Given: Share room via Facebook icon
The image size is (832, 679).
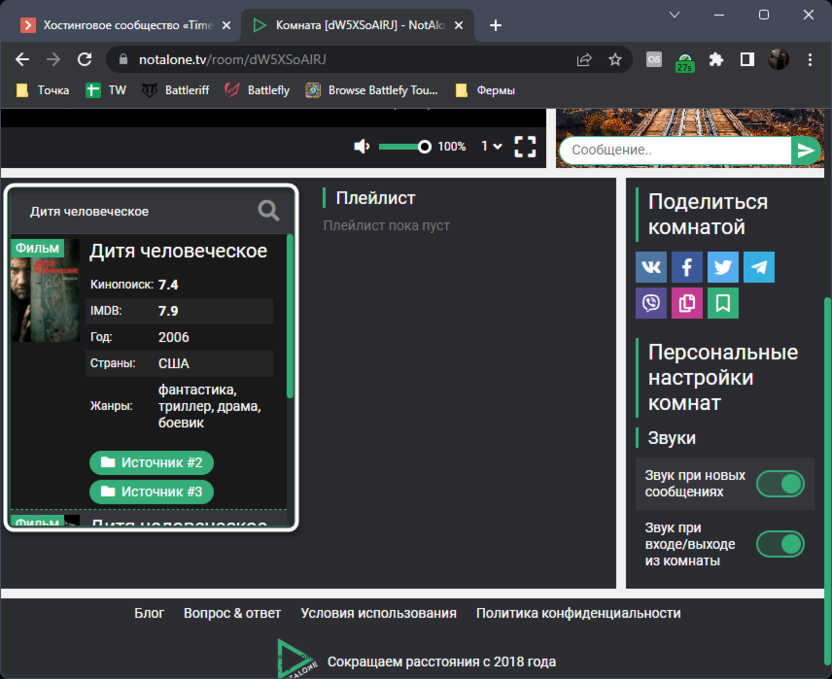Looking at the screenshot, I should pyautogui.click(x=687, y=267).
